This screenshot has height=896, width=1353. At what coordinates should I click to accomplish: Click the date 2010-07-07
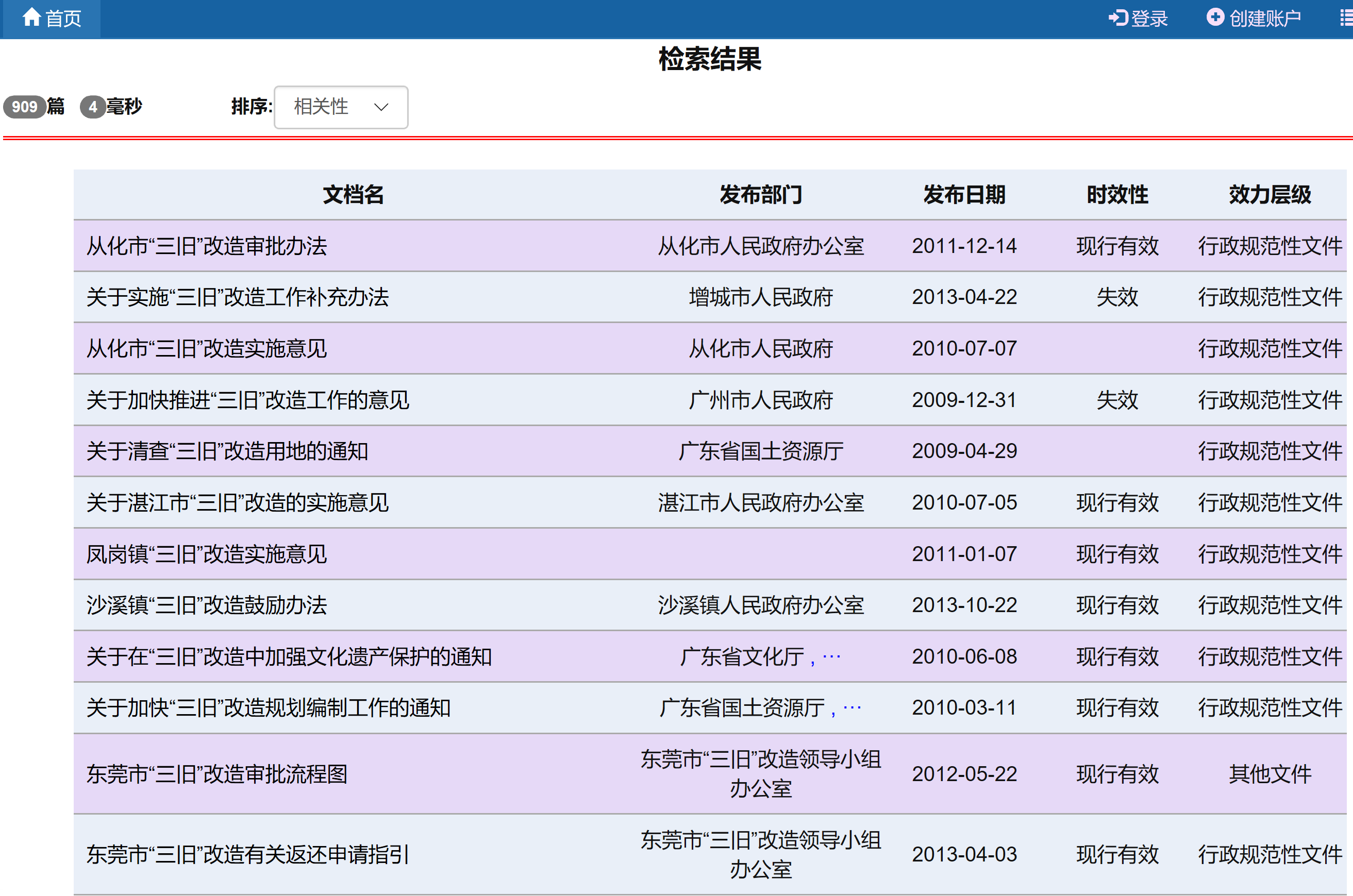(964, 349)
